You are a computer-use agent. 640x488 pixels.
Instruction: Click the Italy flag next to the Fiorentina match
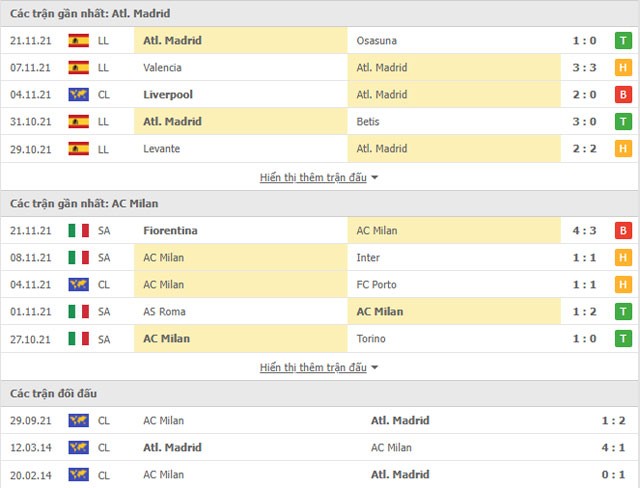tap(79, 231)
